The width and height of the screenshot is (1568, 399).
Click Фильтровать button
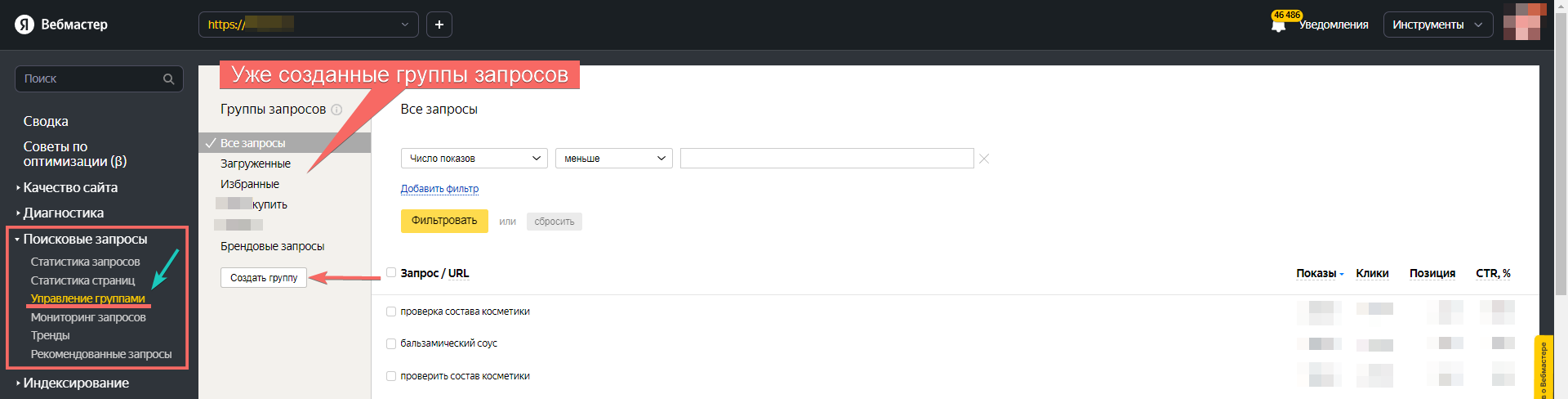[x=444, y=221]
